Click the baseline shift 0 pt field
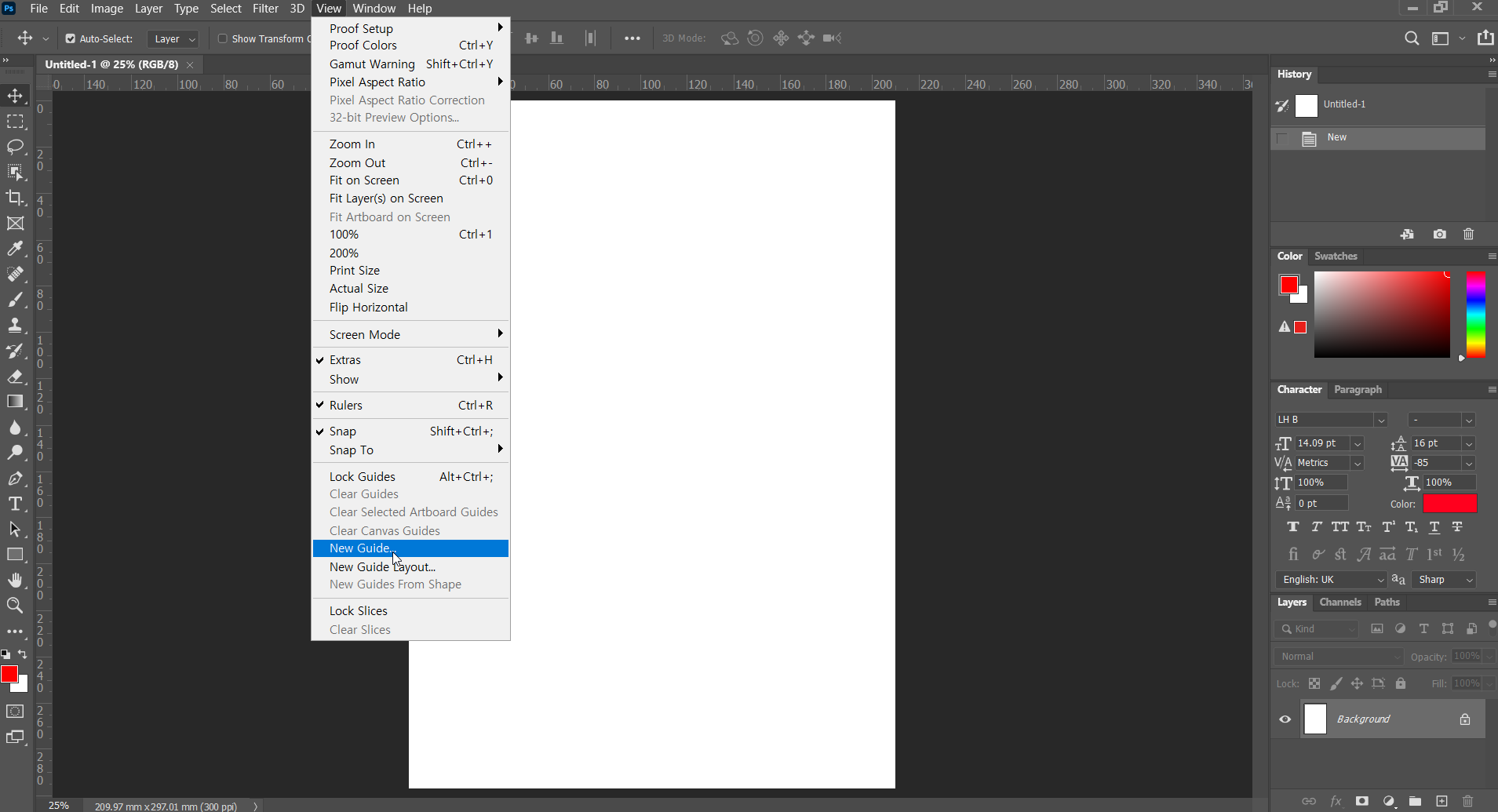Image resolution: width=1498 pixels, height=812 pixels. 1322,504
